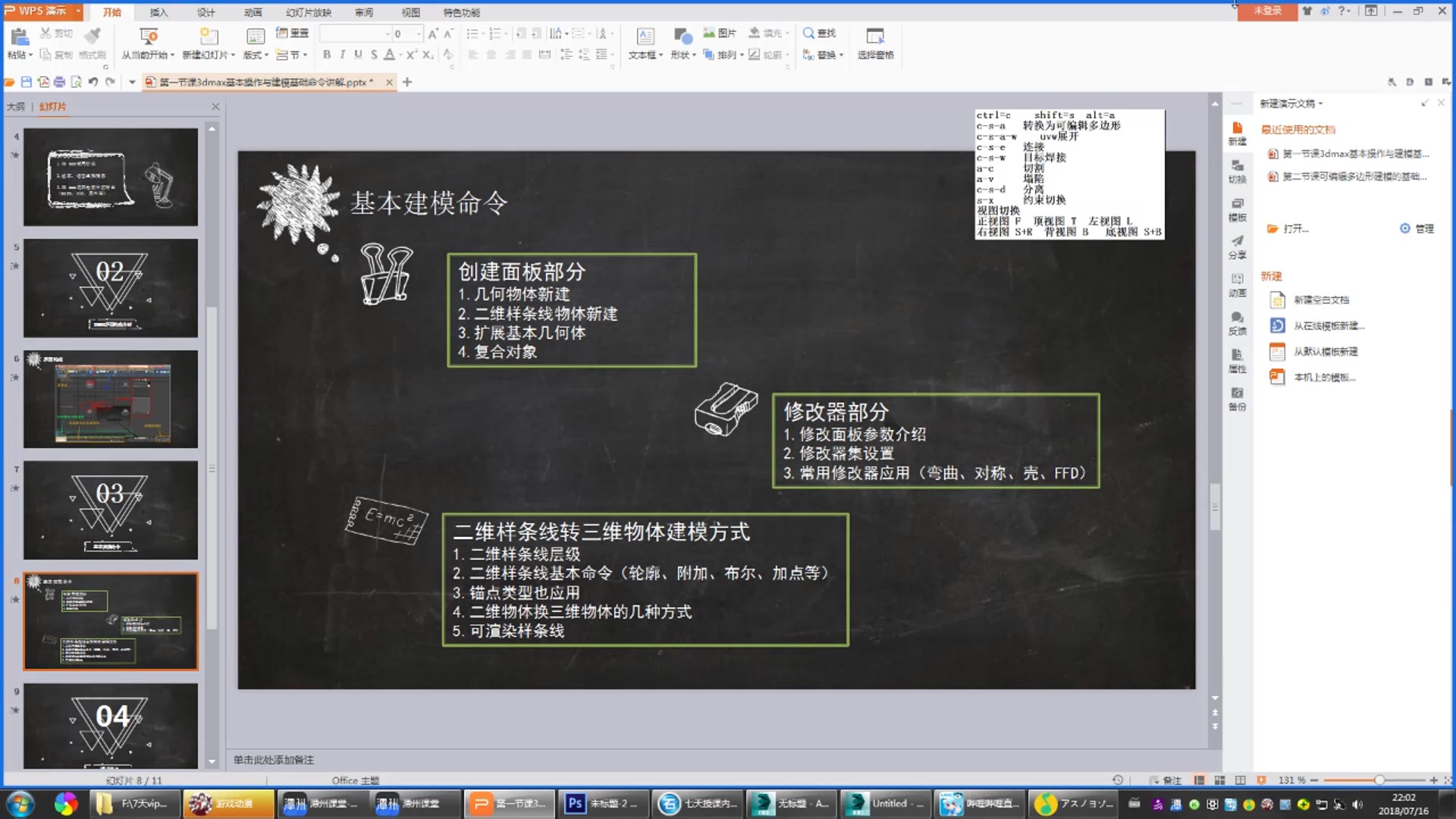The height and width of the screenshot is (819, 1456).
Task: Click the 动画 animation icon in right sidebar
Action: point(1237,284)
